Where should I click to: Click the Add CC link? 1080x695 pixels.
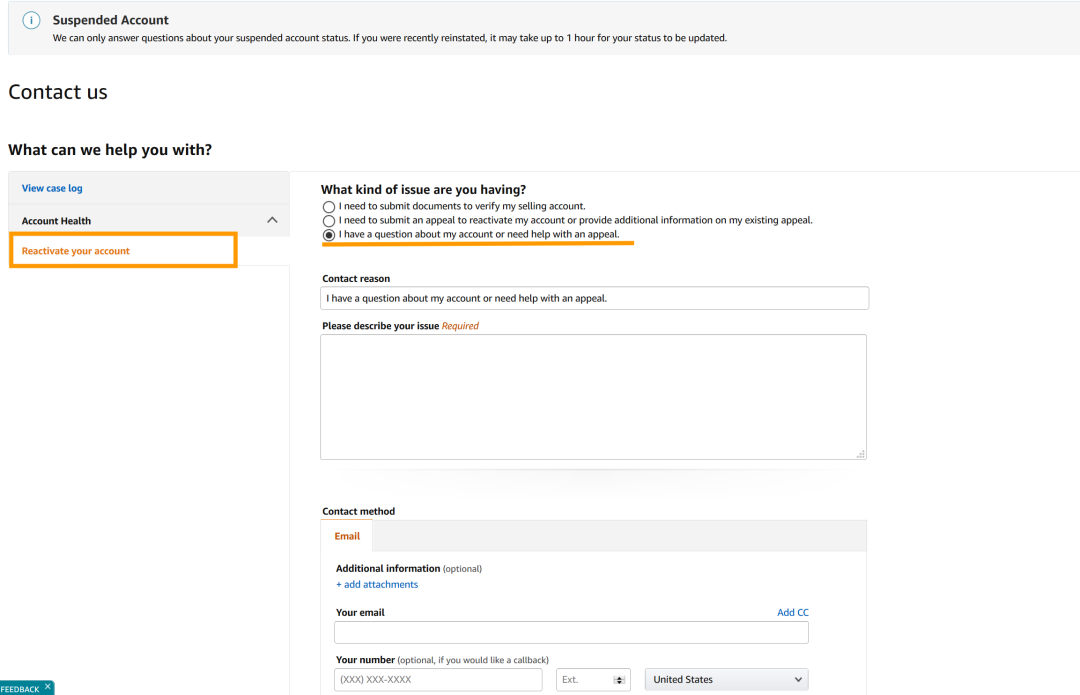(x=792, y=612)
